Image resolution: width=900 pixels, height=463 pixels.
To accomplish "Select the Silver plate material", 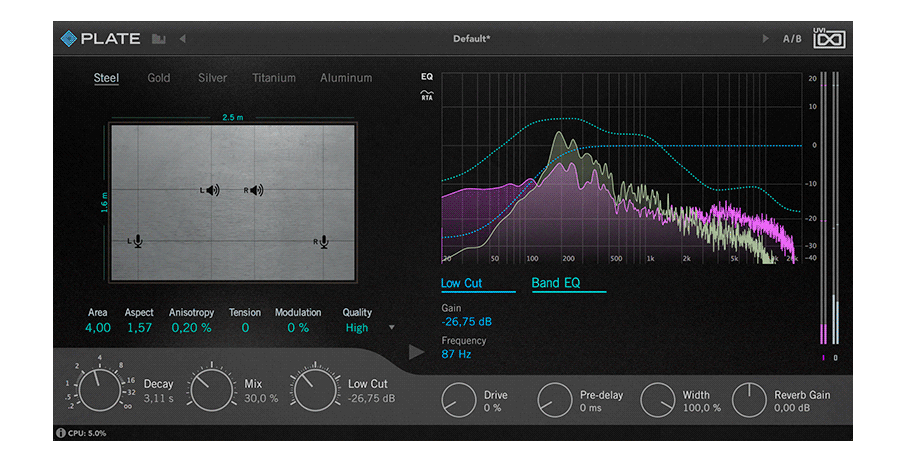I will (x=212, y=78).
